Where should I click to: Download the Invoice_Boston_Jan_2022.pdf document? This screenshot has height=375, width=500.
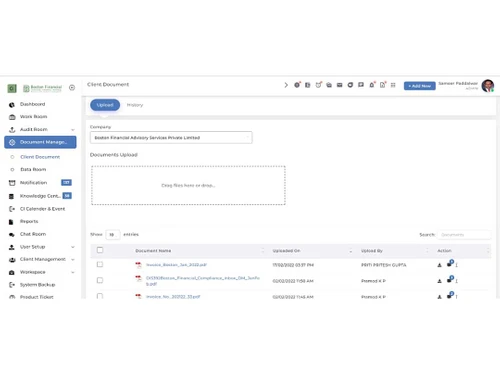point(439,265)
